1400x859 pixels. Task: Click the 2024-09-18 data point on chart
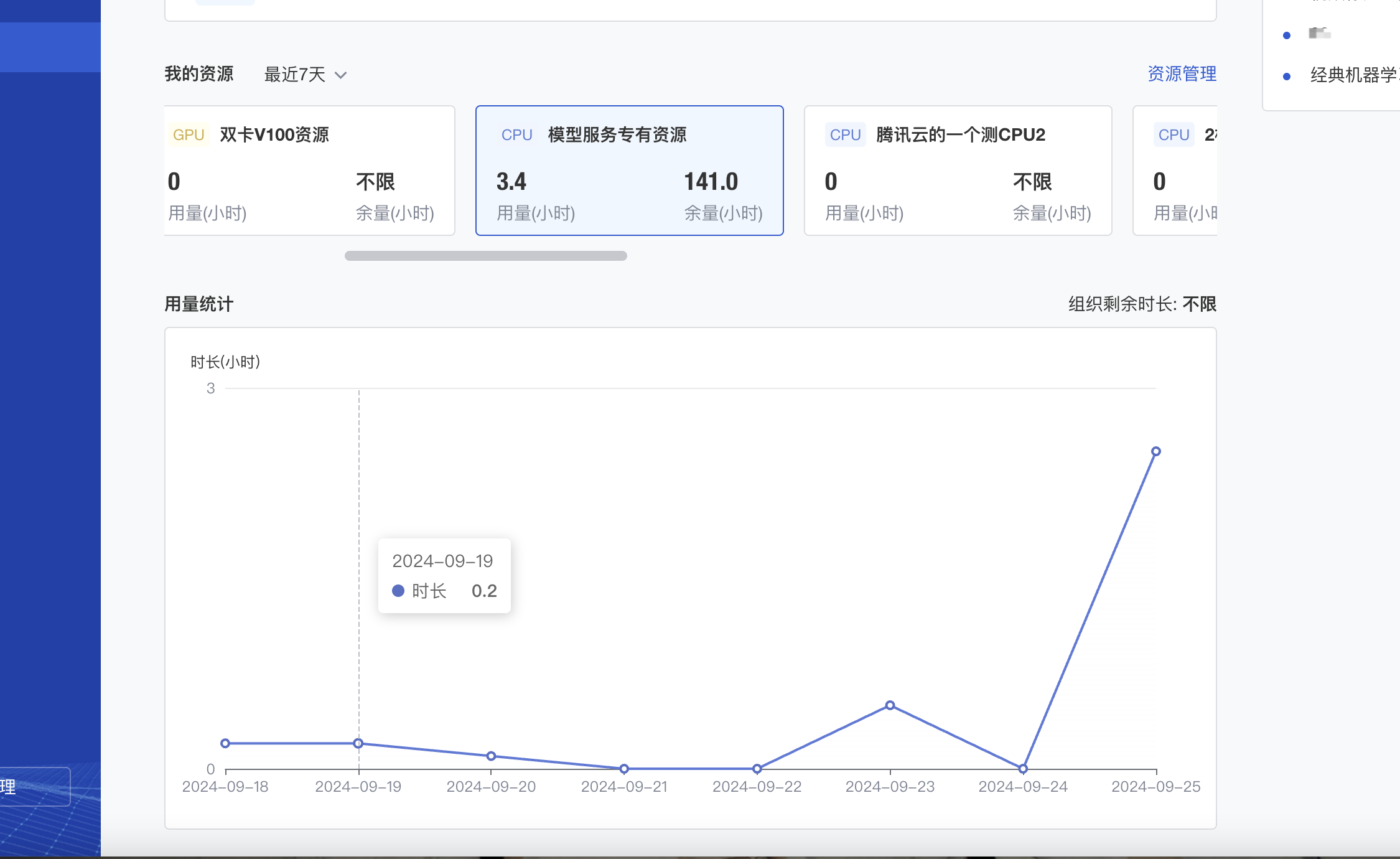coord(225,743)
